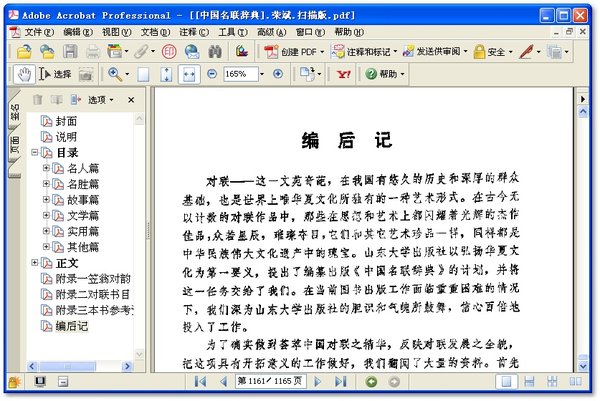Open the 工具 menu
This screenshot has width=600, height=401.
(233, 32)
